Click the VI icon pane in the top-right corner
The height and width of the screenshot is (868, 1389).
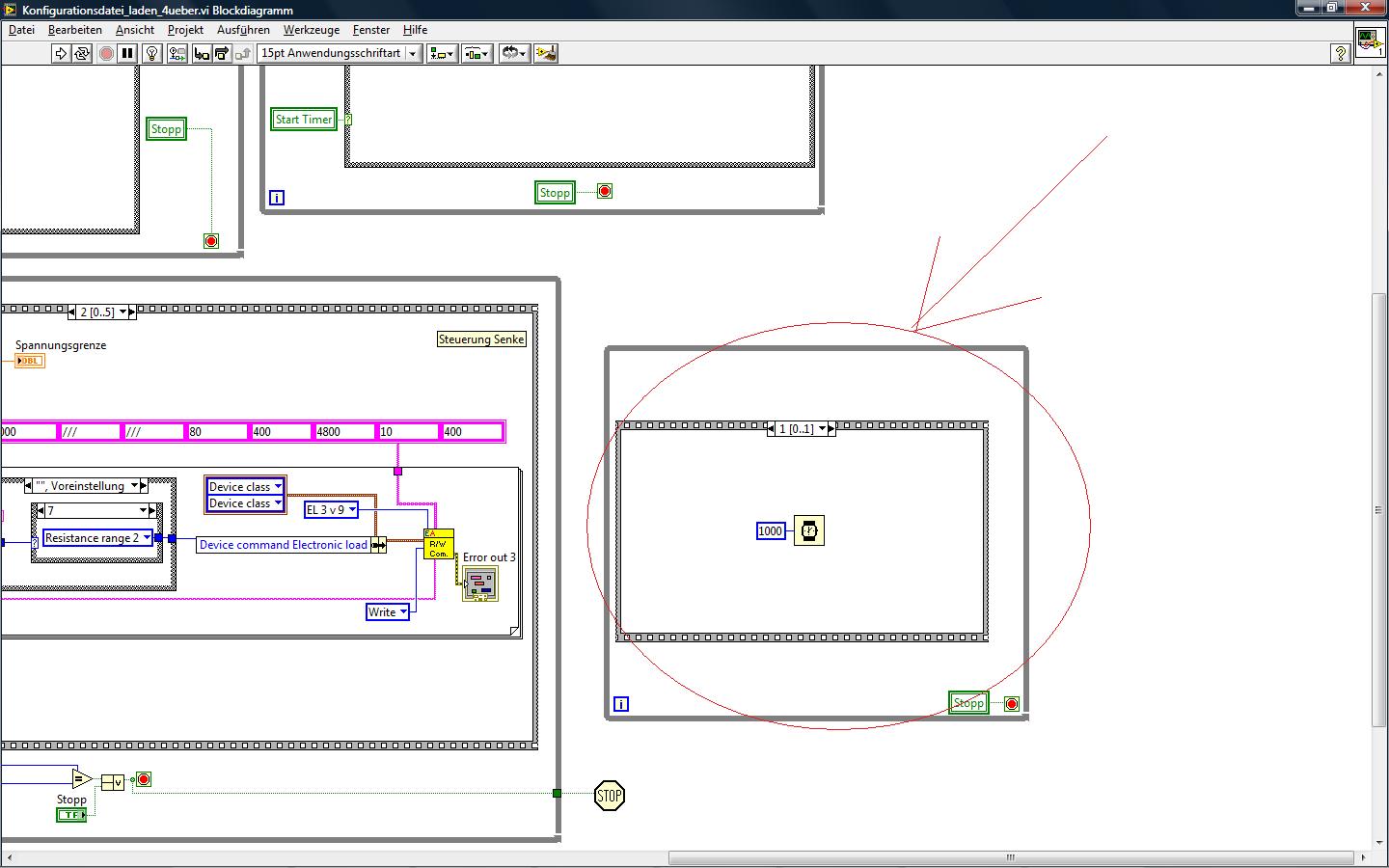pos(1370,42)
